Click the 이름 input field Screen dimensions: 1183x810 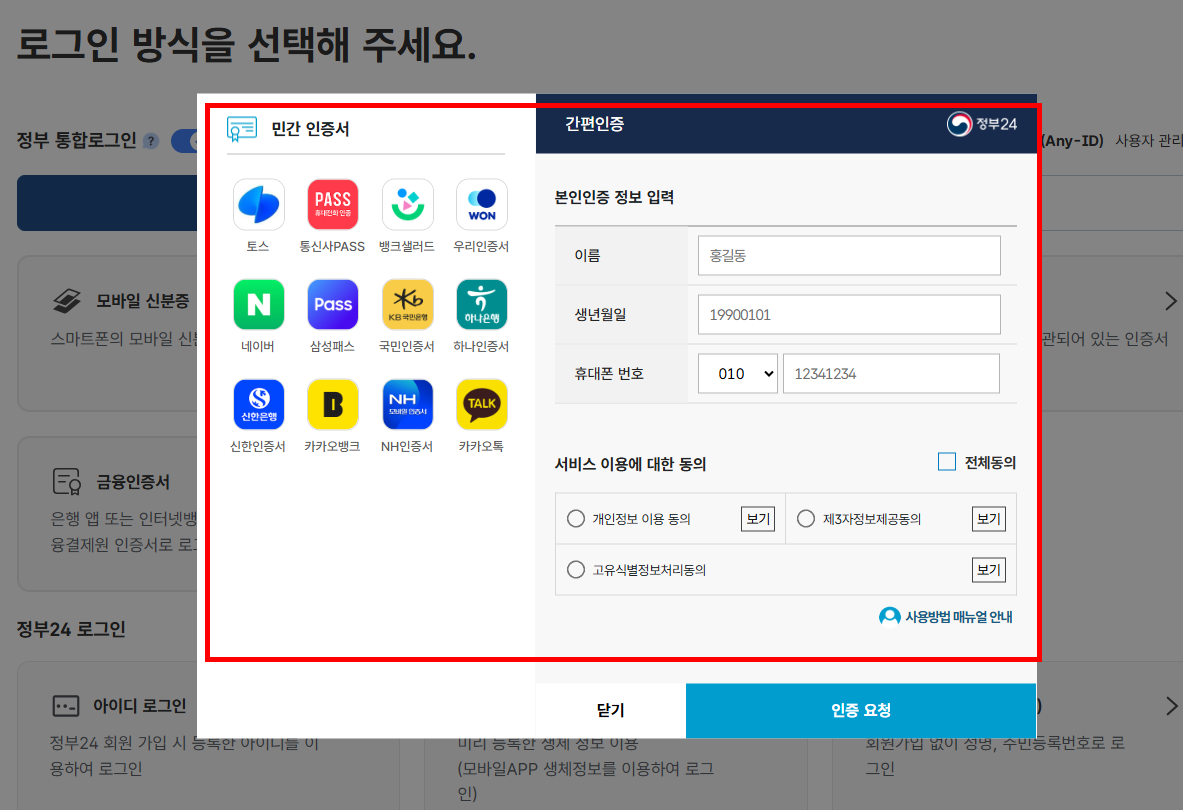849,256
